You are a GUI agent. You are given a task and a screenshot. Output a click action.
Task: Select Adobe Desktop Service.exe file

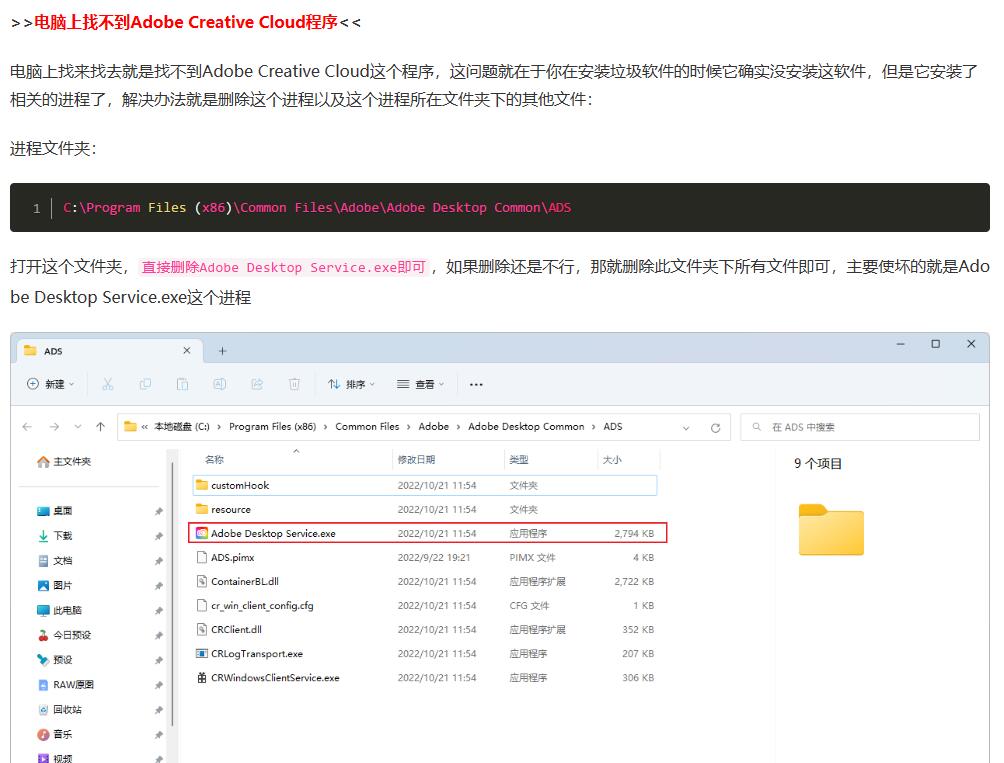tap(273, 534)
